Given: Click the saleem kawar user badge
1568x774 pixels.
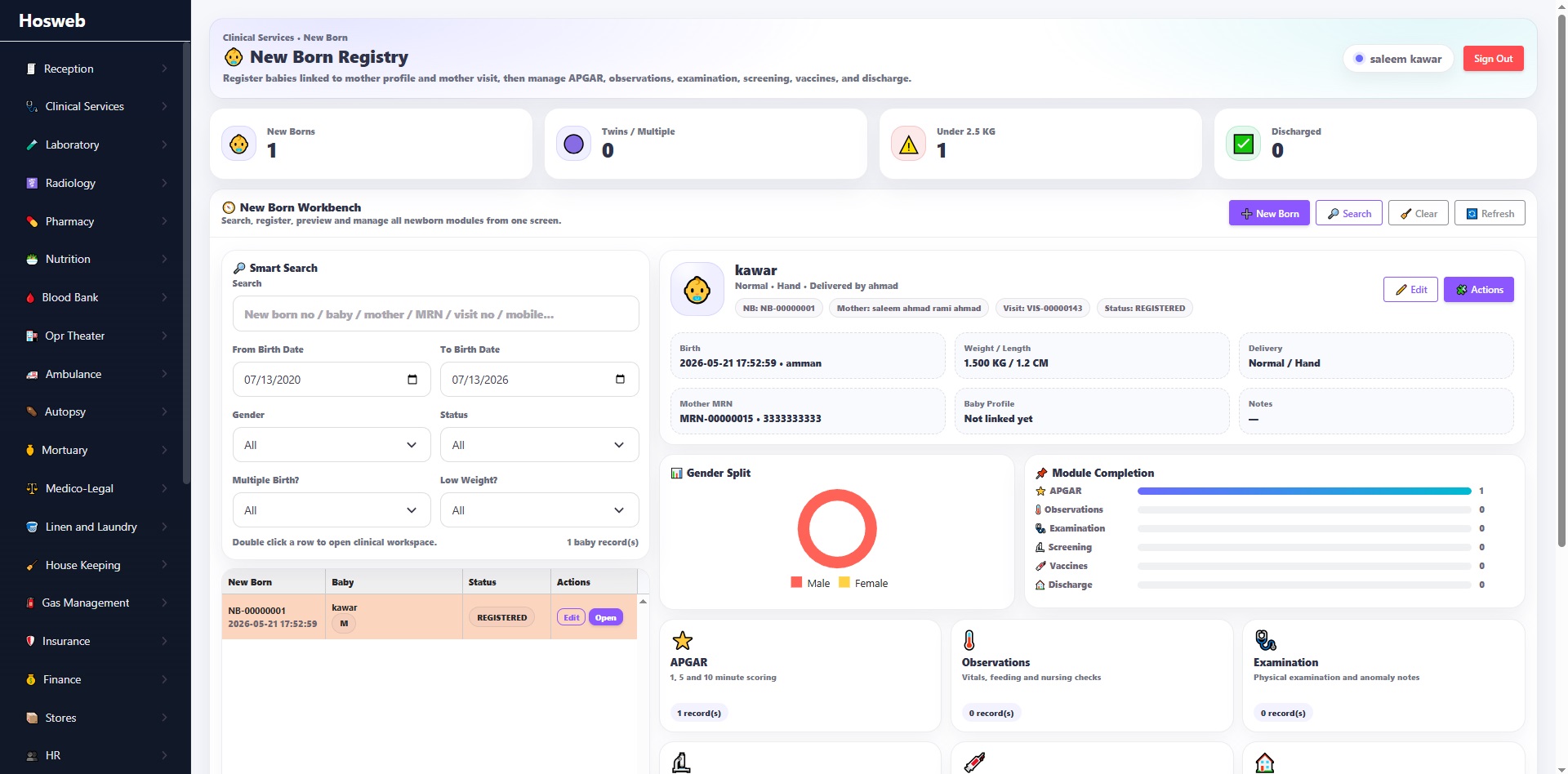Looking at the screenshot, I should pos(1397,59).
